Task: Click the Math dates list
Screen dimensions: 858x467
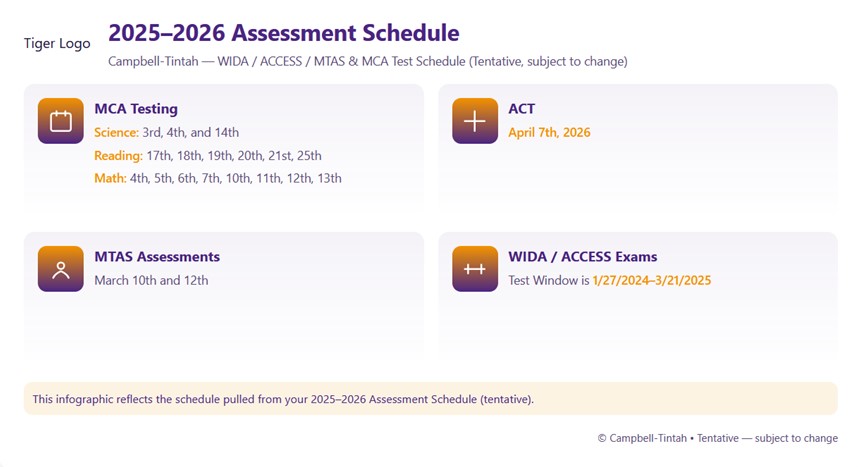Action: (x=236, y=178)
